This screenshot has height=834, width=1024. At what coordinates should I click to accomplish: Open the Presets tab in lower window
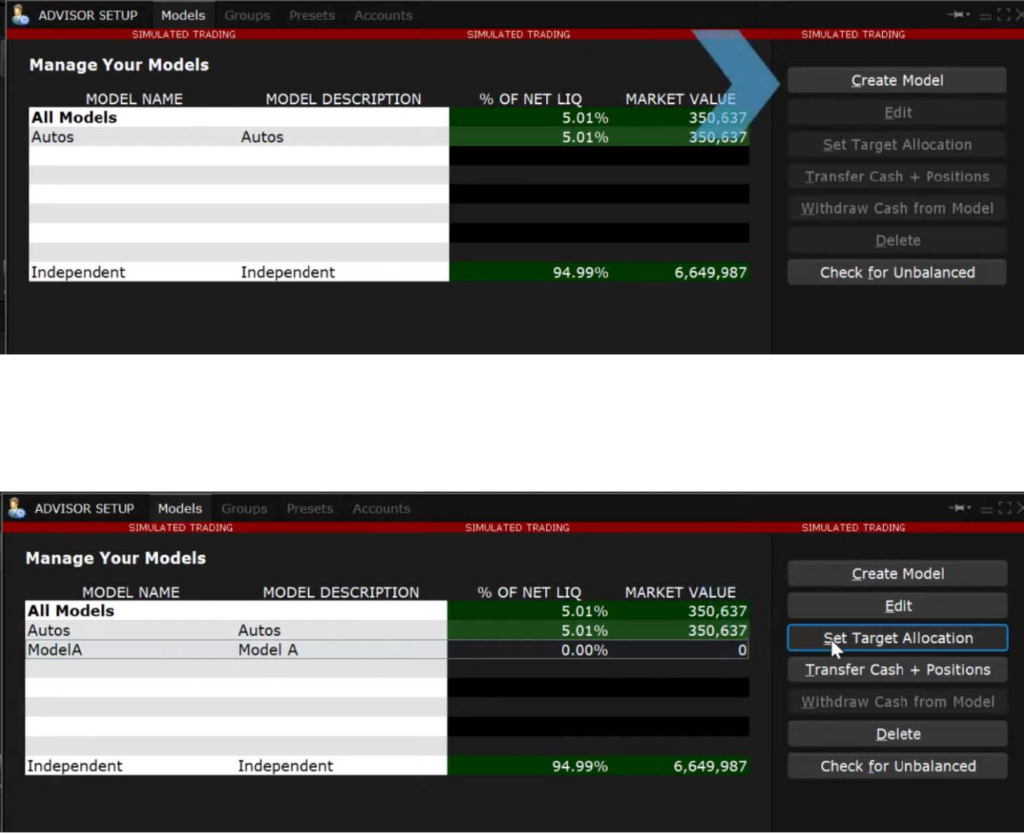[x=309, y=509]
